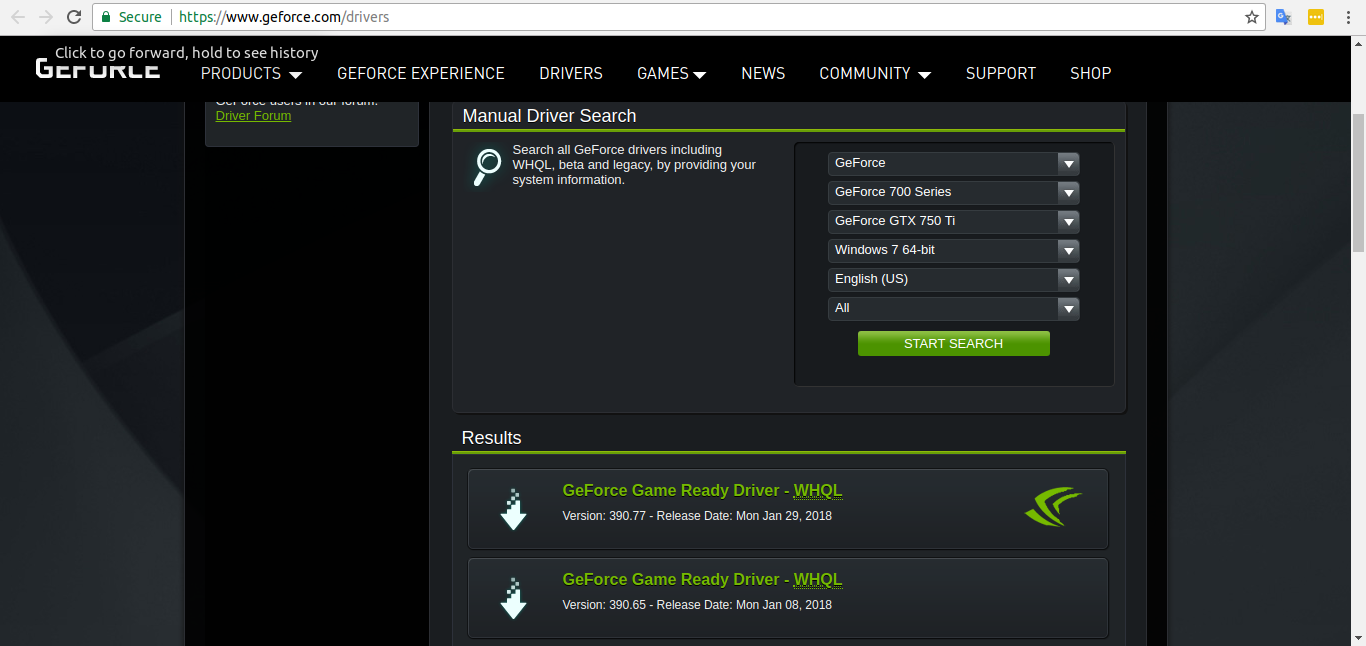This screenshot has height=646, width=1366.
Task: Open the English (US) language dropdown
Action: point(953,279)
